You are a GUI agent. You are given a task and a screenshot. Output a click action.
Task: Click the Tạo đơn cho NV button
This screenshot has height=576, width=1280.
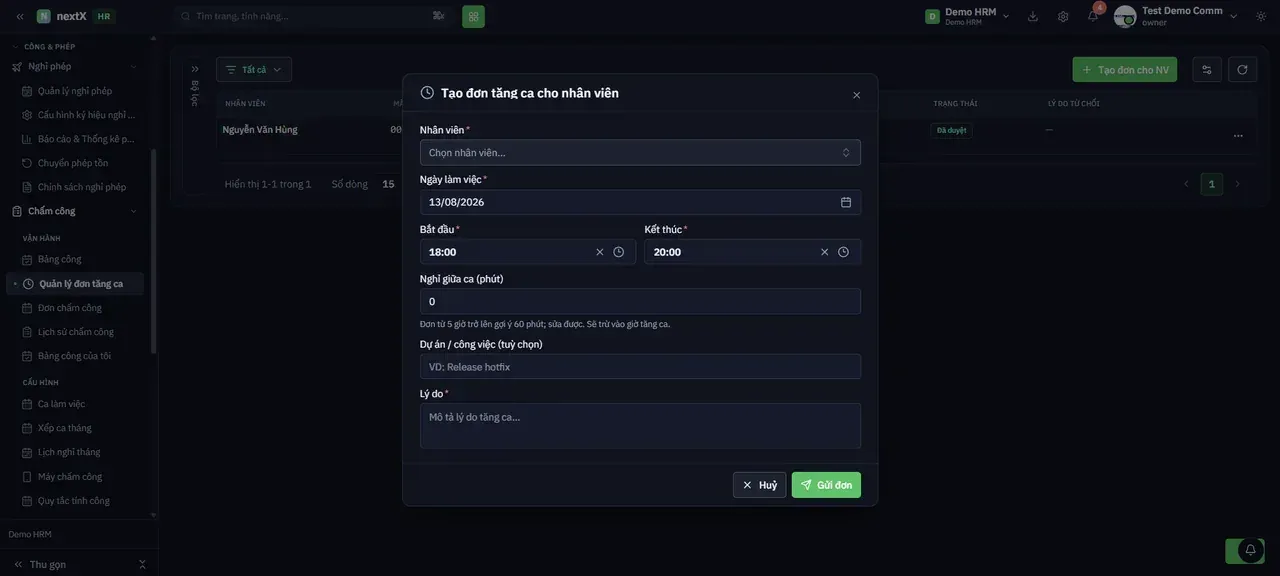pos(1125,70)
